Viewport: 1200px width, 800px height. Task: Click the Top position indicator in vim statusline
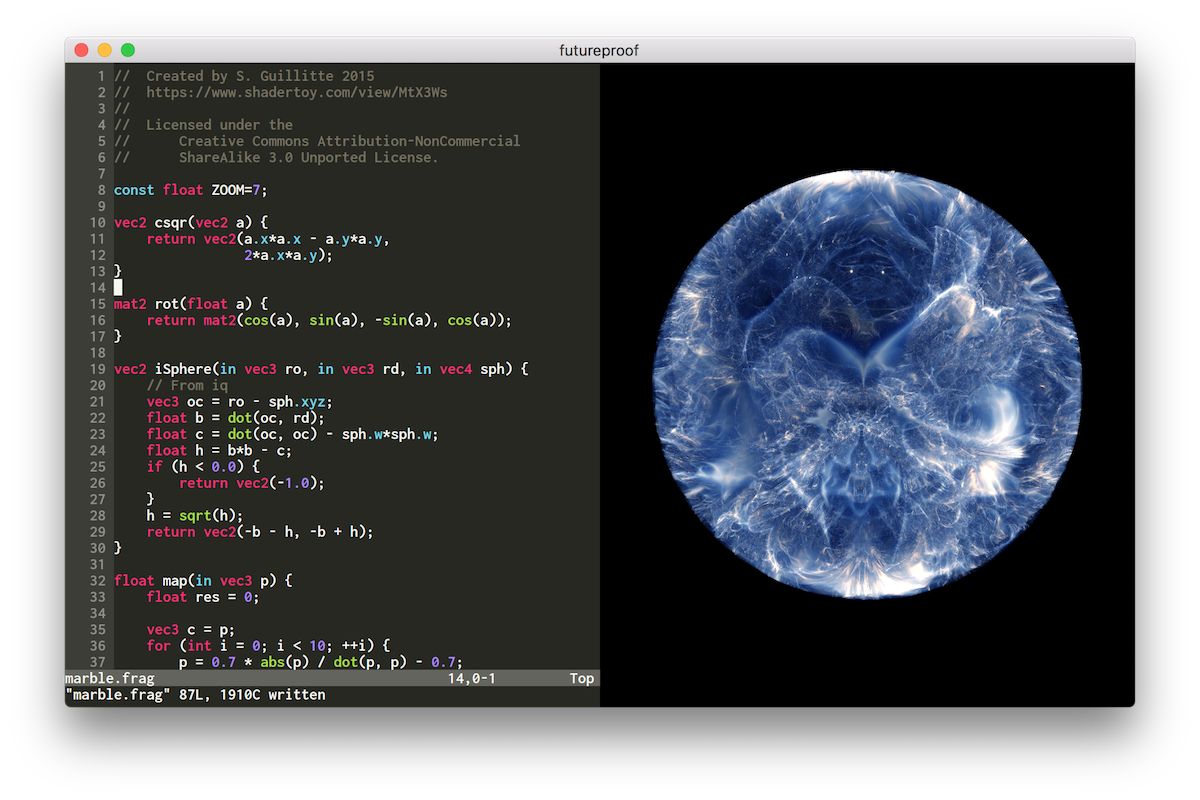click(x=581, y=678)
